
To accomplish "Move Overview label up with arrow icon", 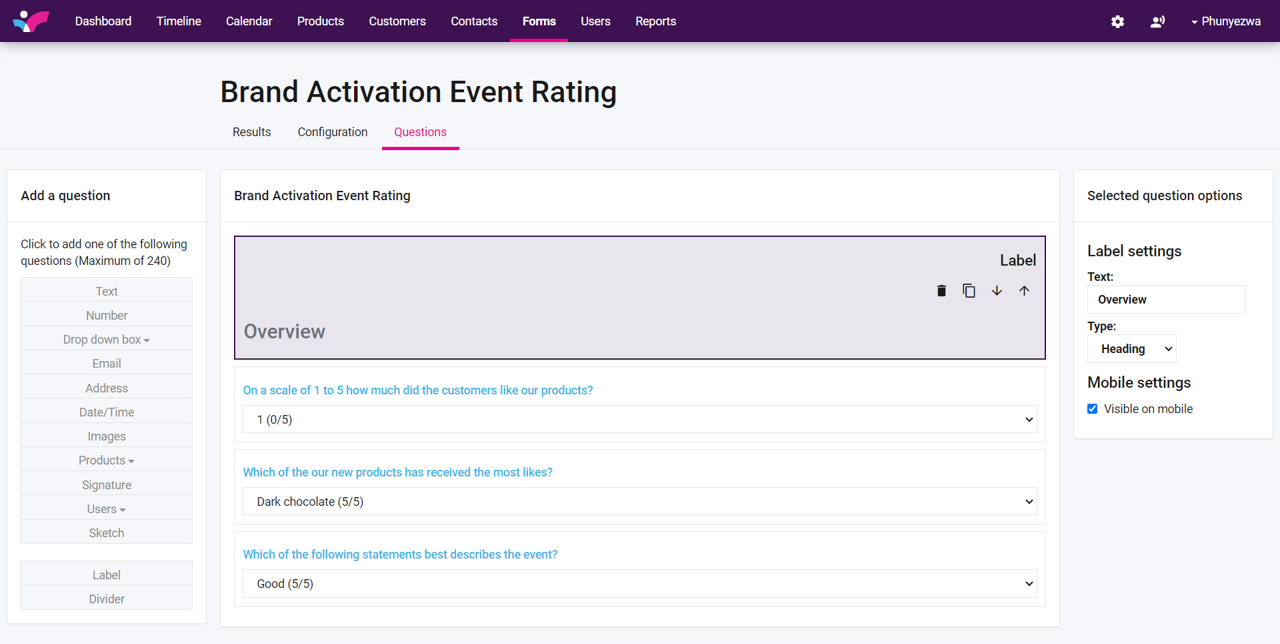I will [x=1024, y=291].
